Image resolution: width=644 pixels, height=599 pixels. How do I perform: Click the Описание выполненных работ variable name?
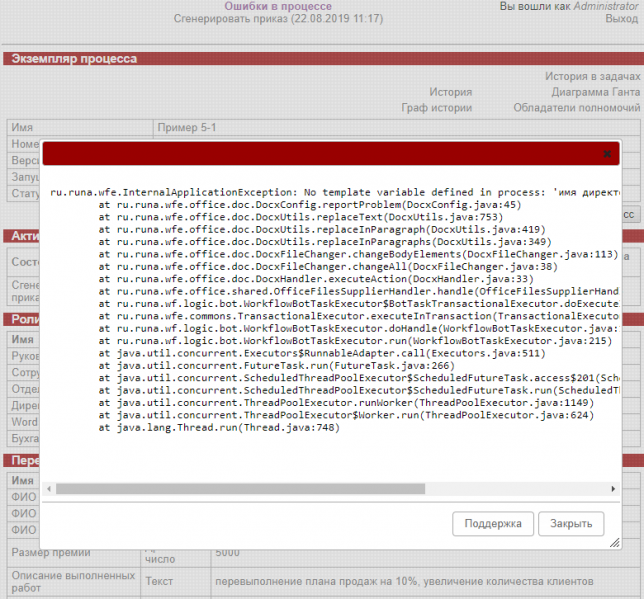tap(73, 581)
